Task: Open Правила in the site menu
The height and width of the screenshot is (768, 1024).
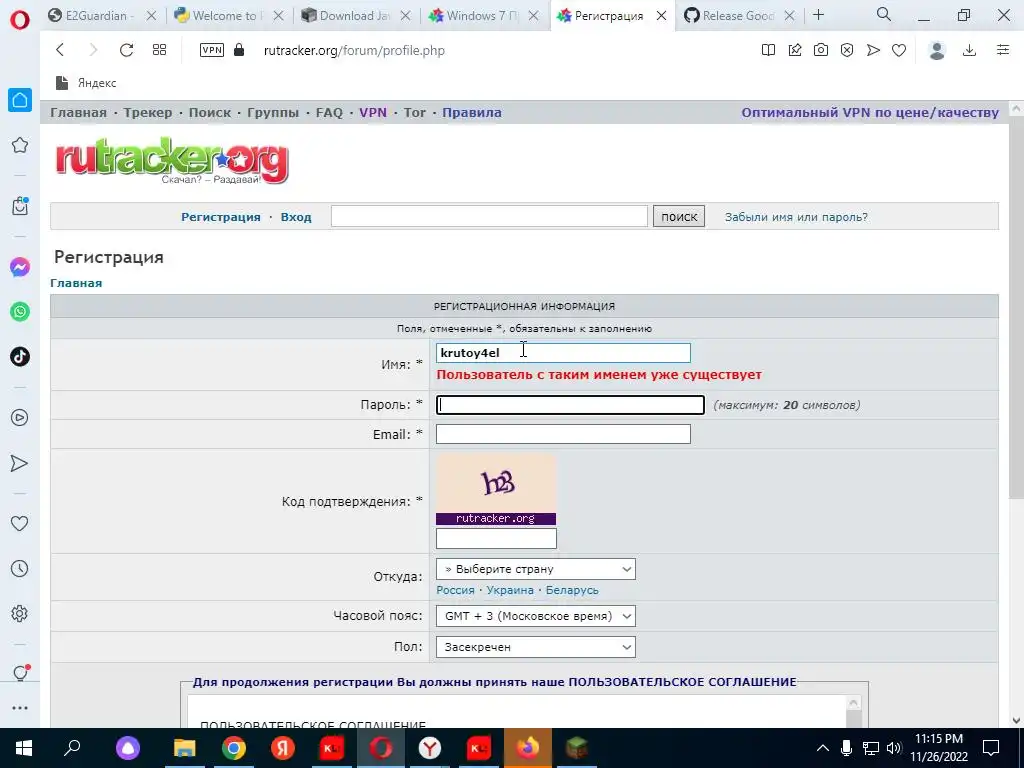Action: [472, 112]
